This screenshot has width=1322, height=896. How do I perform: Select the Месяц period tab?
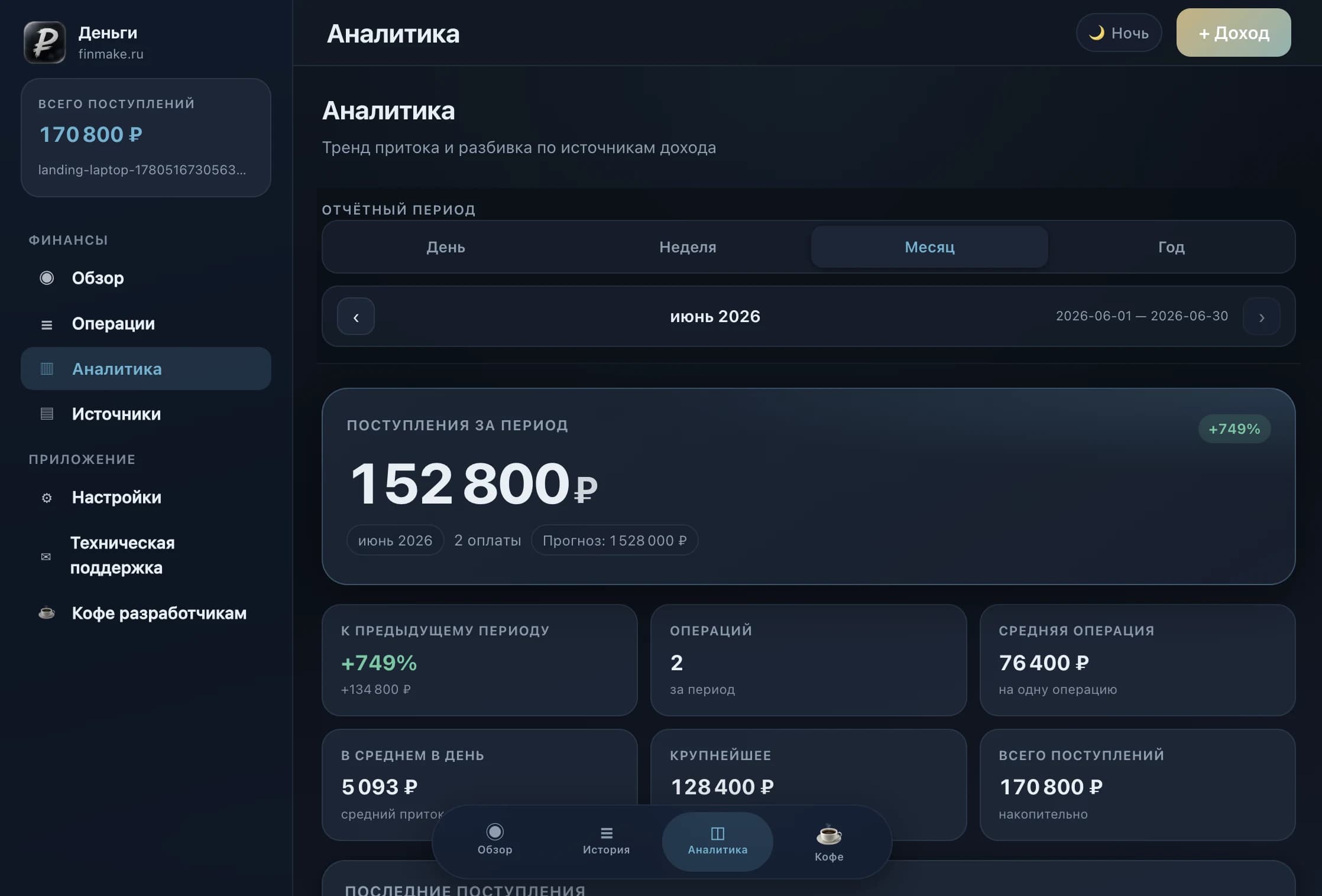click(x=929, y=247)
